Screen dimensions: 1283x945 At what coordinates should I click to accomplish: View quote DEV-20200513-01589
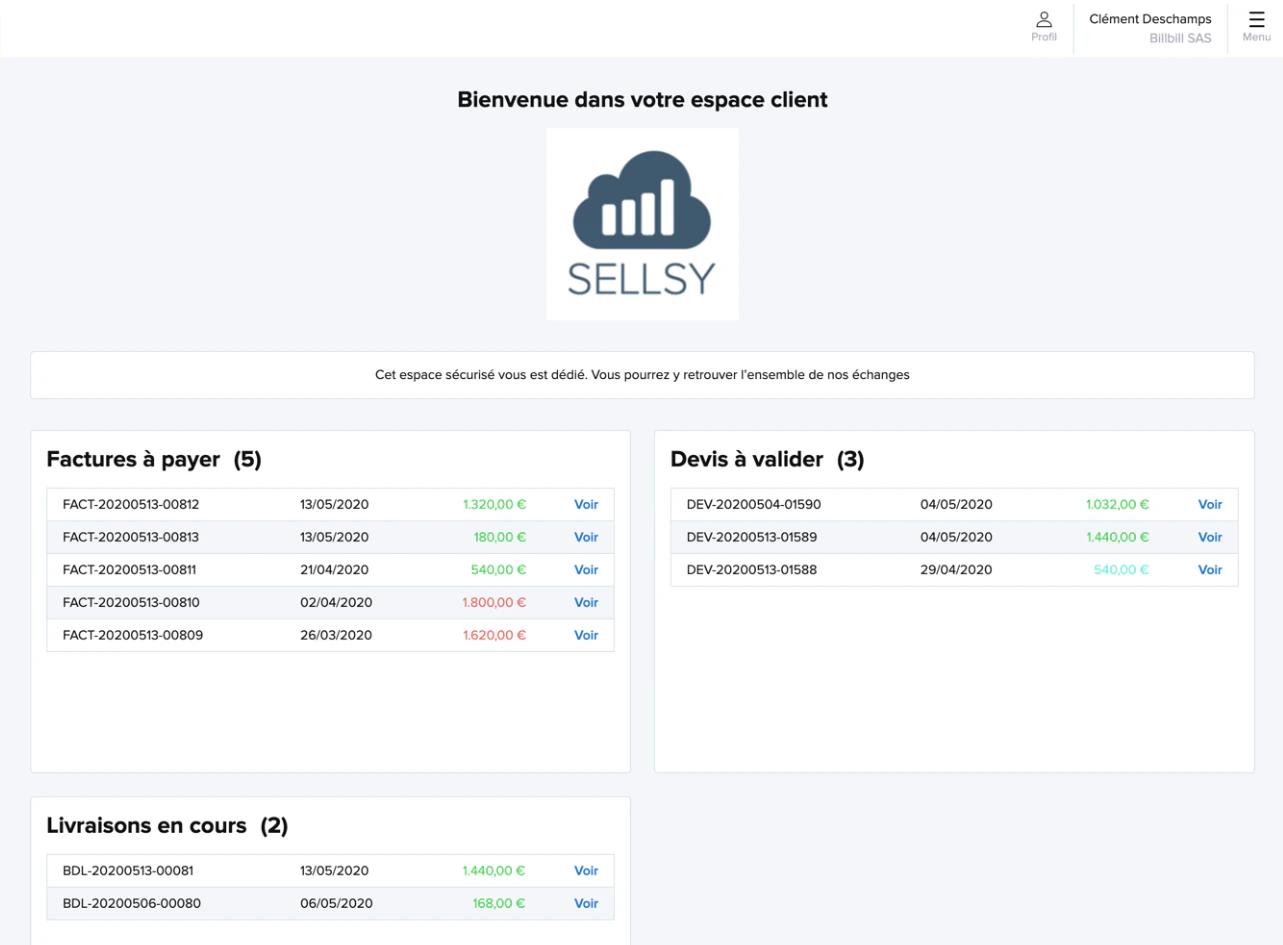point(1210,538)
